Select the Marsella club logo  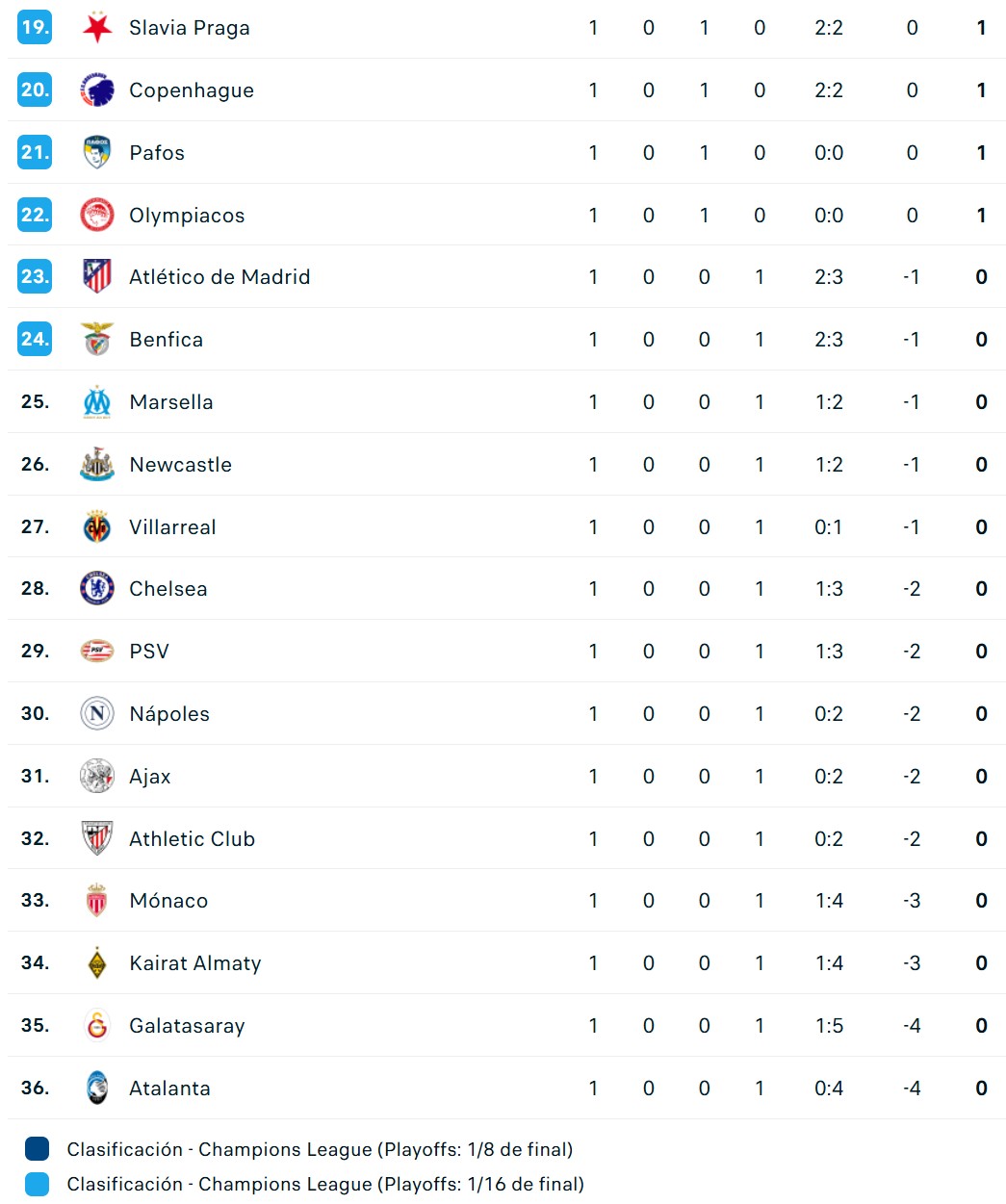(96, 402)
